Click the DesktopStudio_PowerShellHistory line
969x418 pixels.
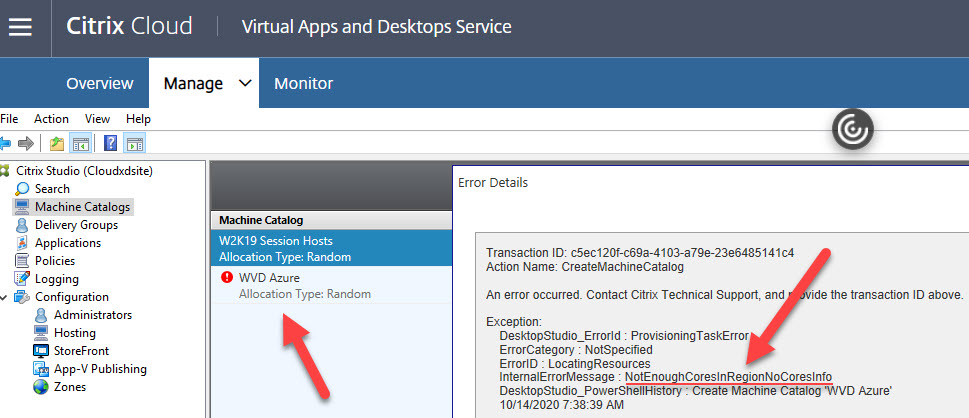point(695,390)
